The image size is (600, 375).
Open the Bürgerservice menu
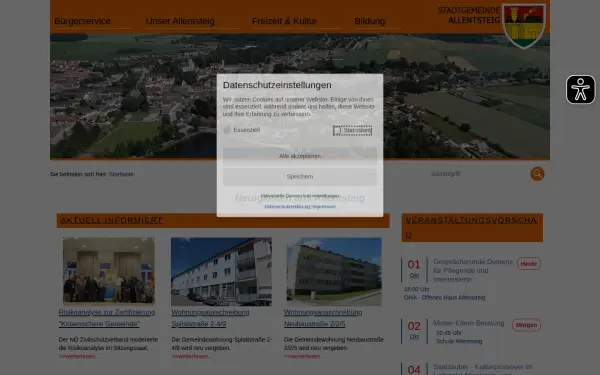(x=82, y=21)
